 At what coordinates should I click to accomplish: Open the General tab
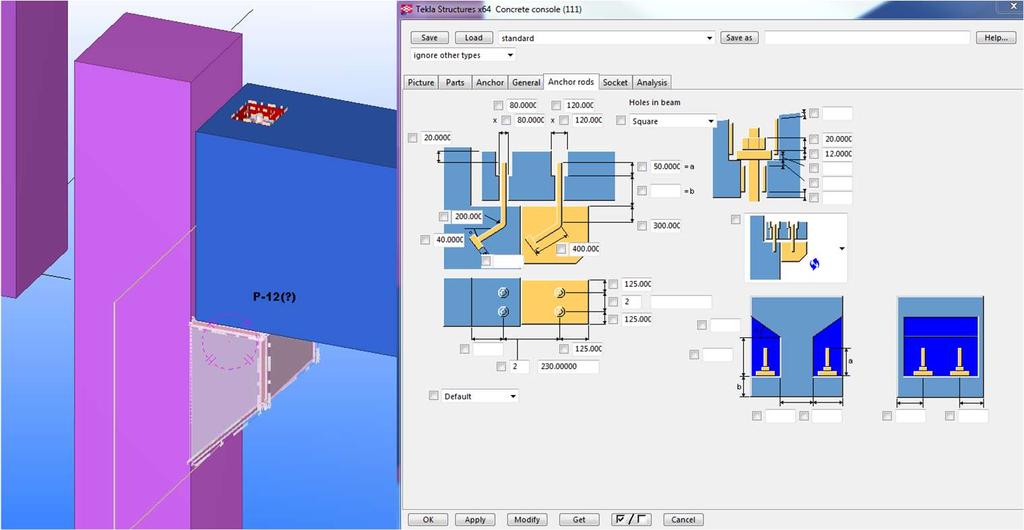point(526,82)
